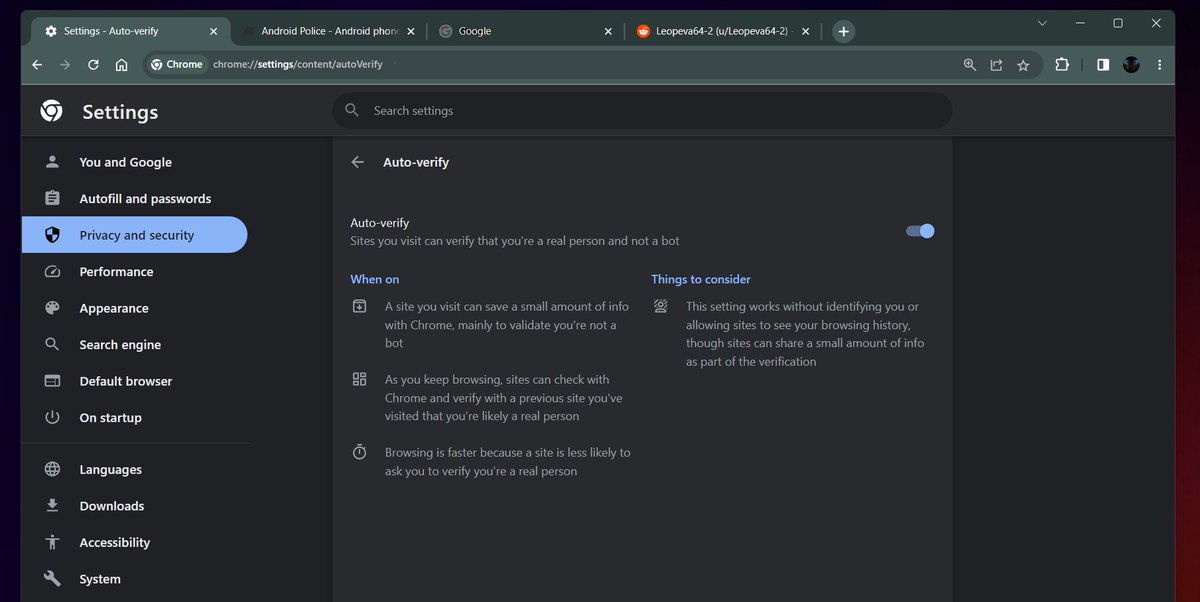
Task: Click the Downloads icon in the sidebar
Action: pyautogui.click(x=51, y=505)
